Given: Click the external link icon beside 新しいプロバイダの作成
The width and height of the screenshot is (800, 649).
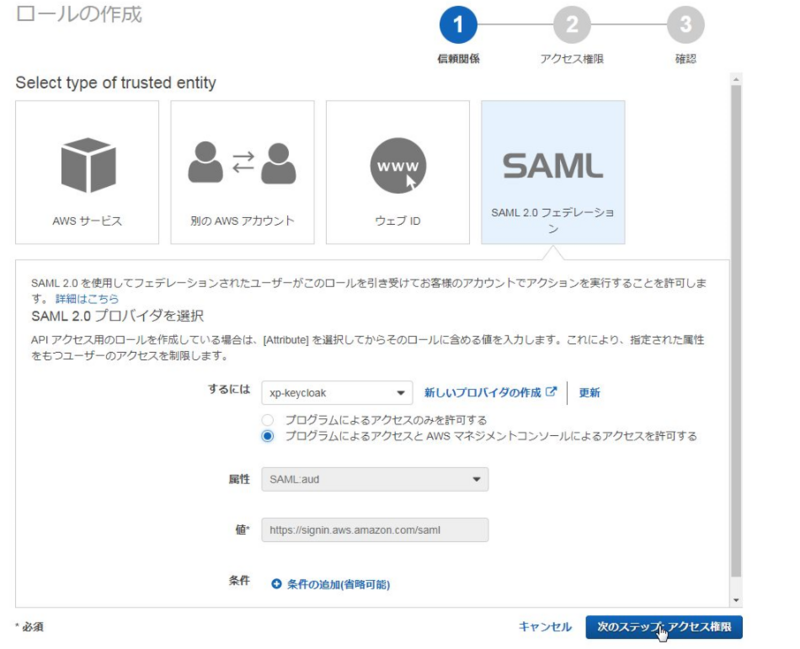Looking at the screenshot, I should pyautogui.click(x=551, y=392).
